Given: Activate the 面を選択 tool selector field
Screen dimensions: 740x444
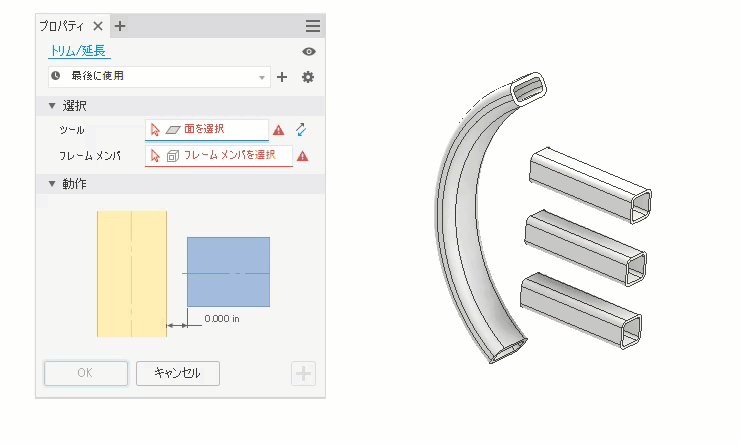Looking at the screenshot, I should 207,129.
